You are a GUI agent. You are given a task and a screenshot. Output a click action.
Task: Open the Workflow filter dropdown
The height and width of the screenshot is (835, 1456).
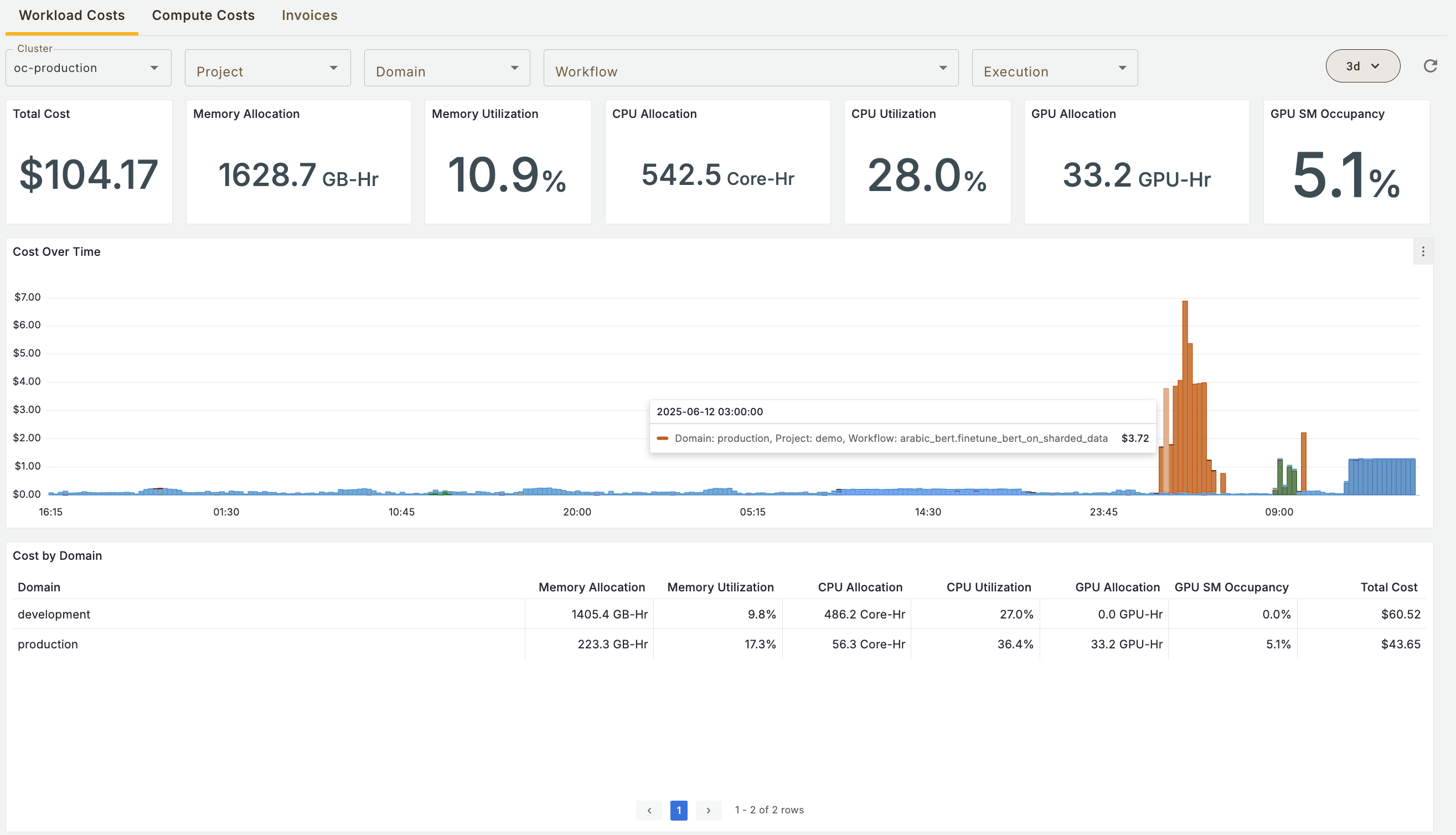pyautogui.click(x=750, y=69)
